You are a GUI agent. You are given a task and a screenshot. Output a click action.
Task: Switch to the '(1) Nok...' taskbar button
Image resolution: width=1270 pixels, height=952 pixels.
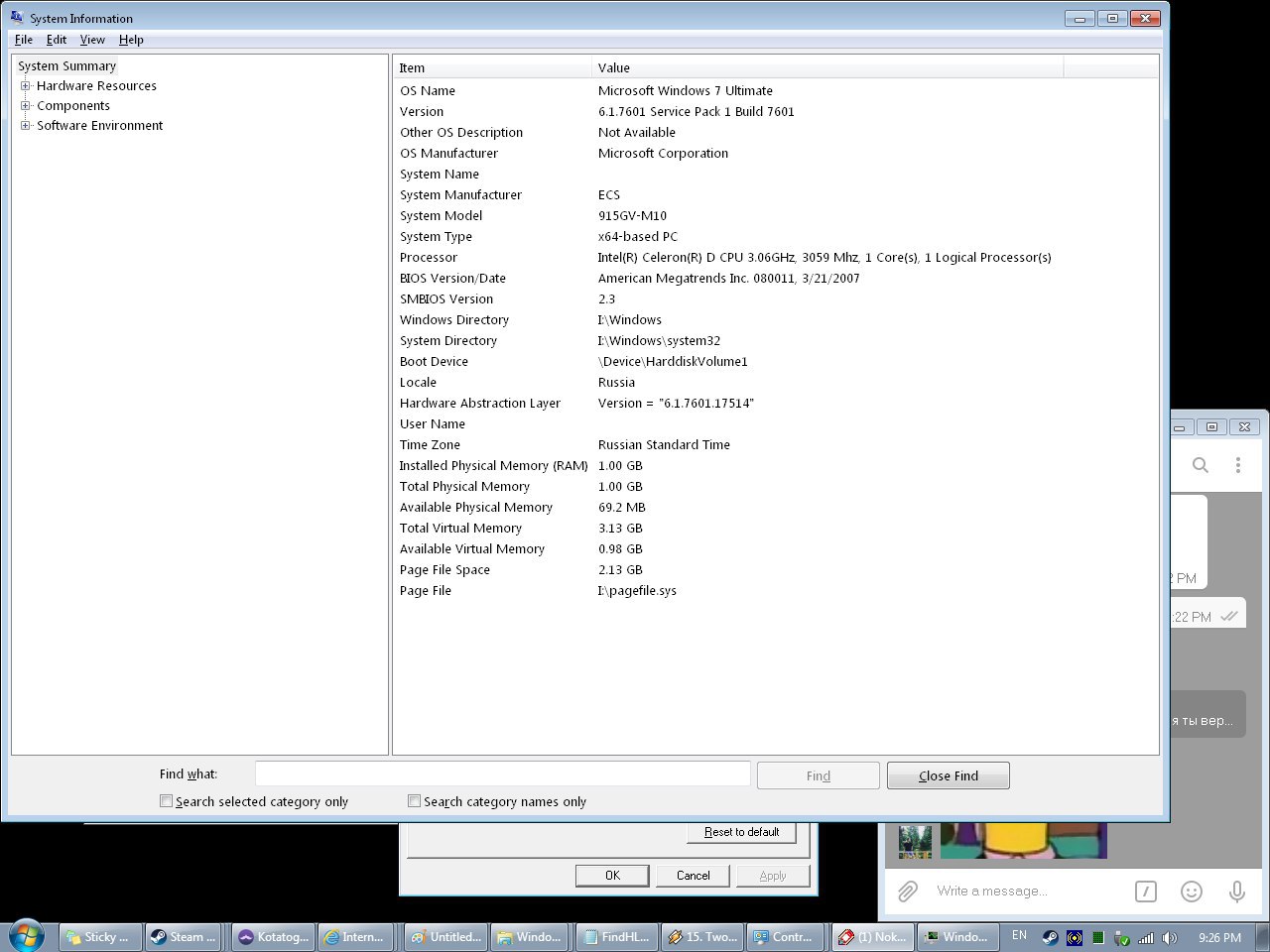873,936
